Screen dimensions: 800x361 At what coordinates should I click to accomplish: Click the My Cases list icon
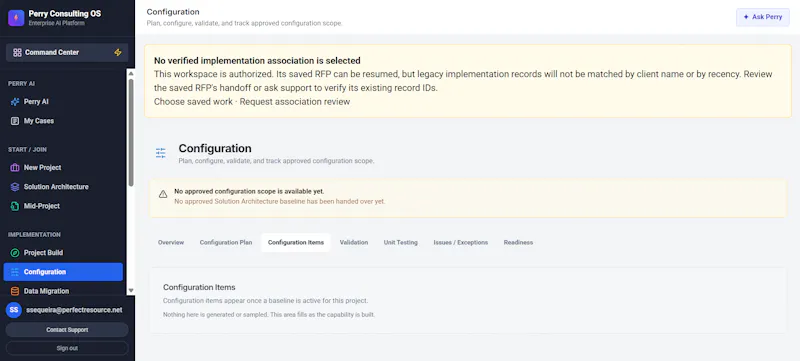click(15, 121)
